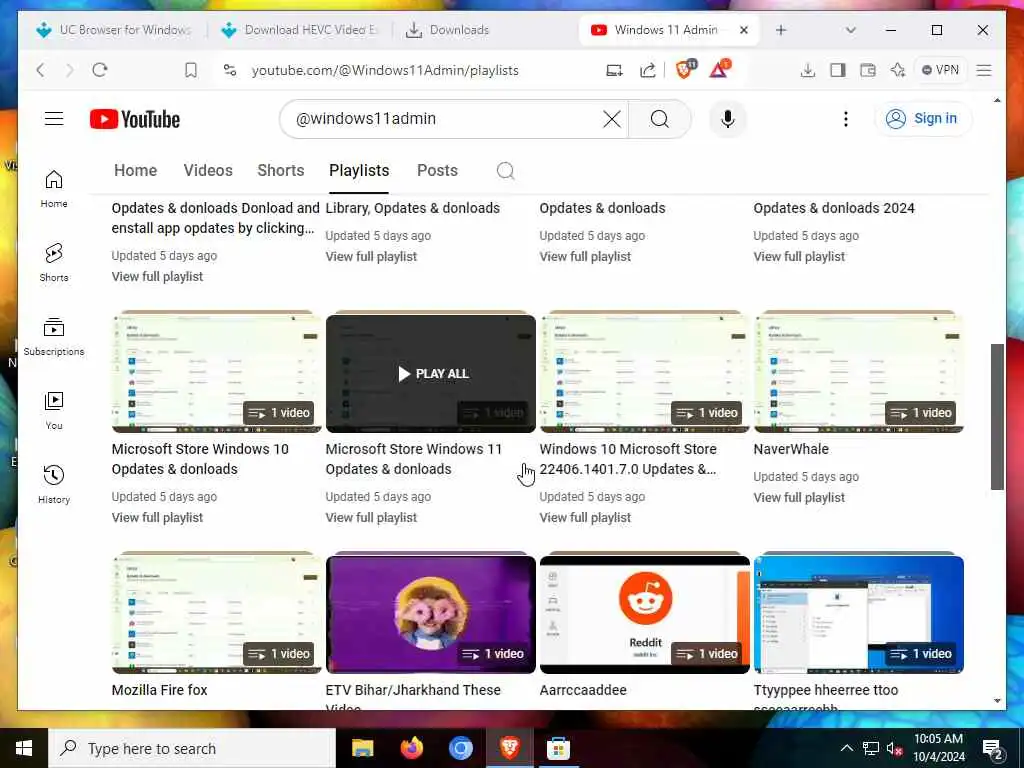1024x768 pixels.
Task: Click the taskbar search box
Action: (192, 748)
